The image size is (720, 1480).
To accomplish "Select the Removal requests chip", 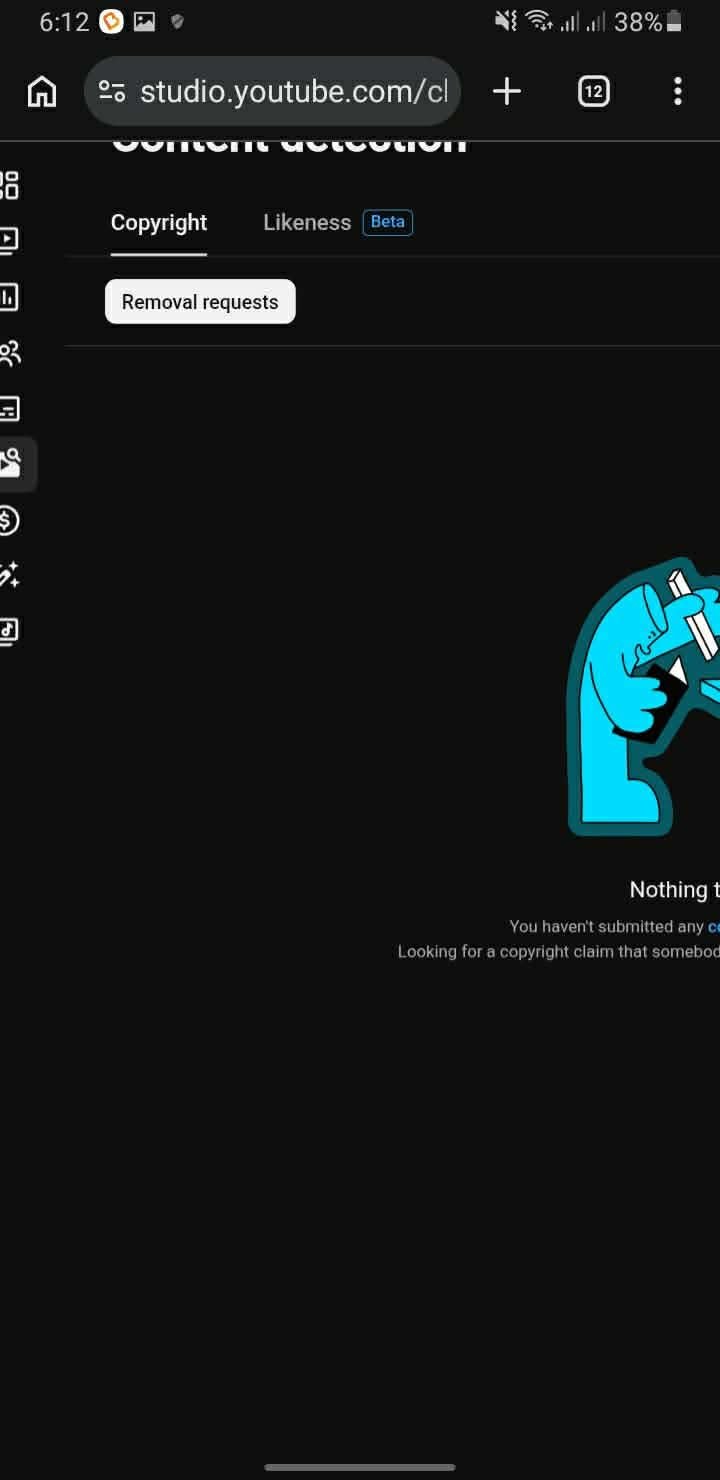I will click(200, 302).
